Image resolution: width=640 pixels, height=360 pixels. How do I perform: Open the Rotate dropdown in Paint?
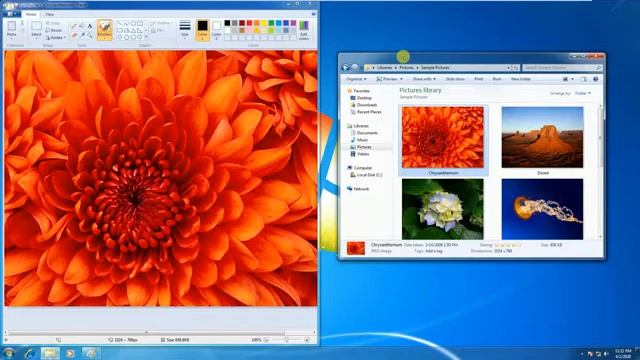56,37
